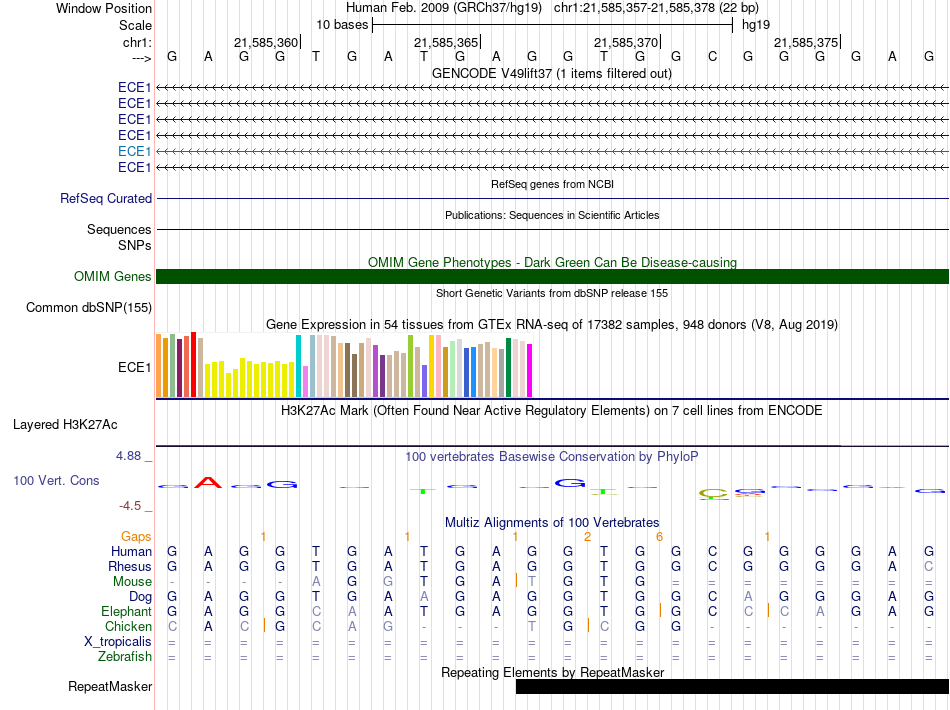This screenshot has width=950, height=710.
Task: Open the RefSeq Curated track label
Action: pyautogui.click(x=106, y=199)
